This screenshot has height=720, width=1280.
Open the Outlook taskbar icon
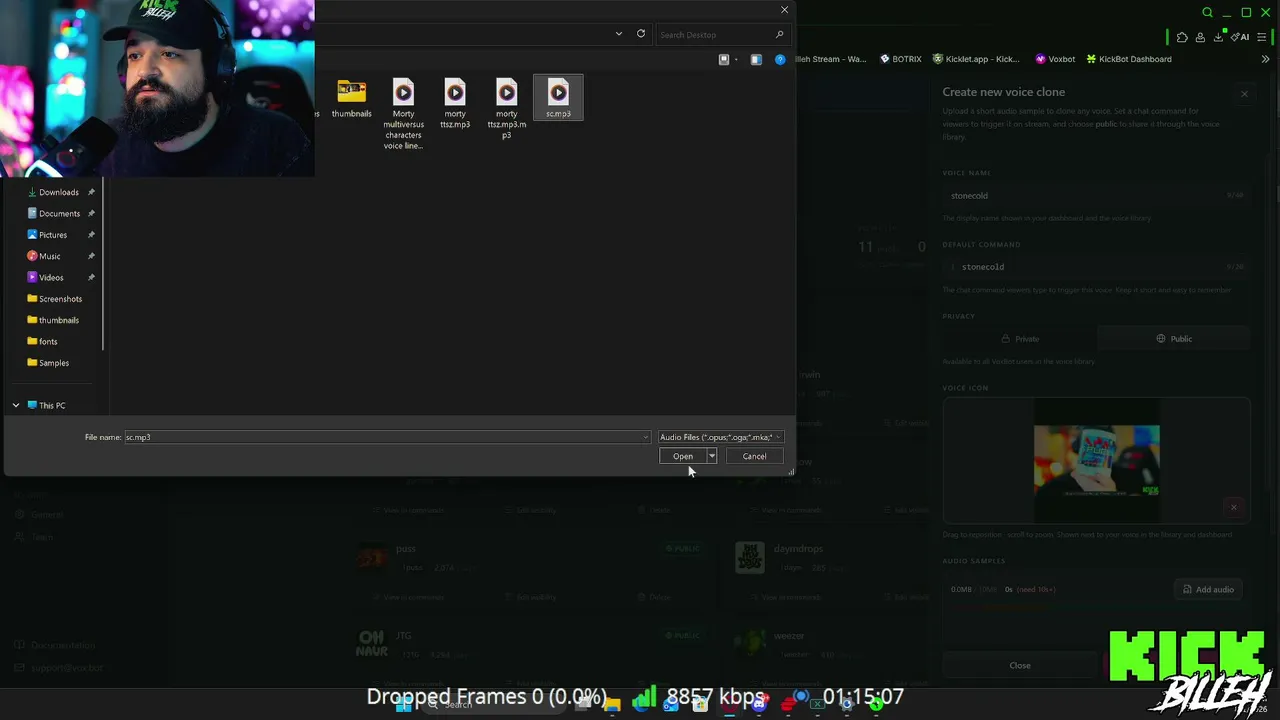pyautogui.click(x=670, y=704)
